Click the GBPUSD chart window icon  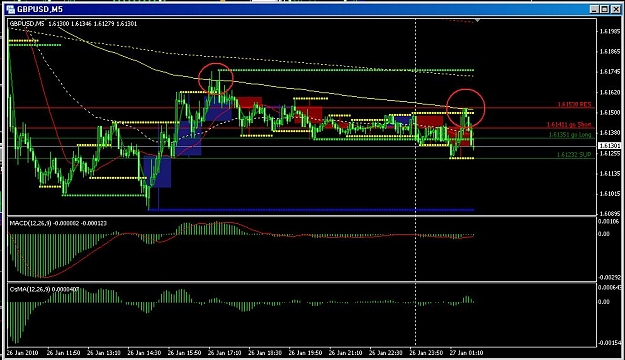click(10, 9)
